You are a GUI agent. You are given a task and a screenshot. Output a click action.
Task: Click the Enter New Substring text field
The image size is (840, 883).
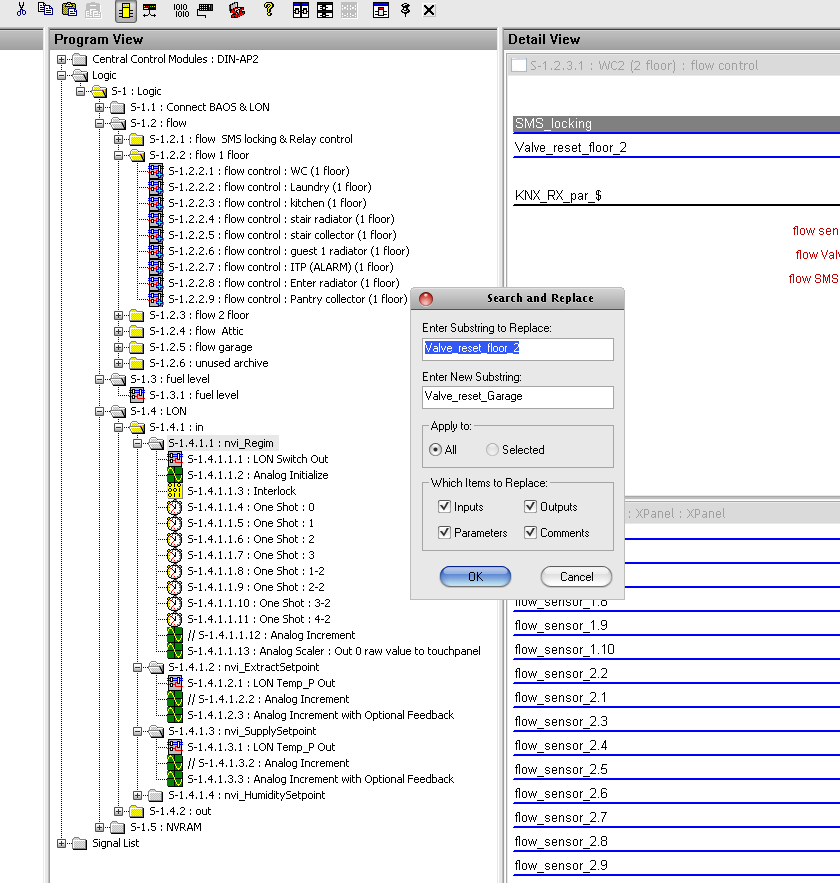517,397
